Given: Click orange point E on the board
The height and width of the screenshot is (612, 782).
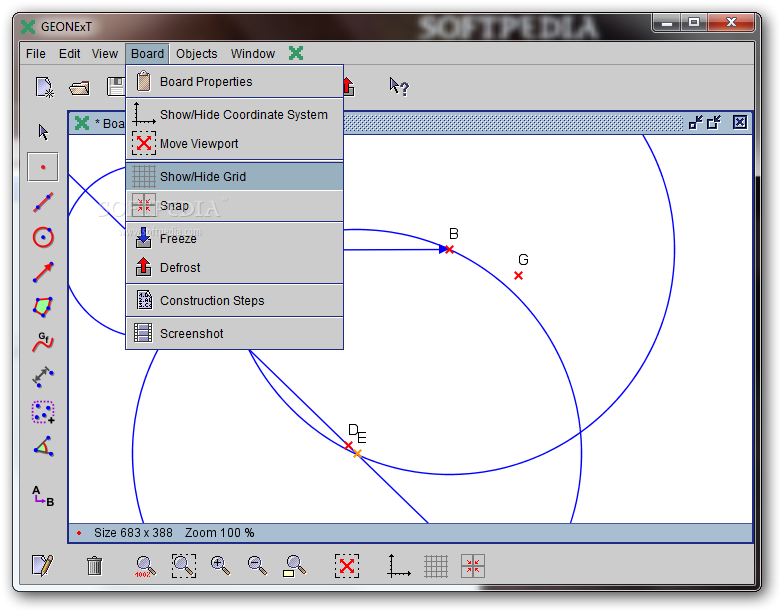Looking at the screenshot, I should 357,453.
